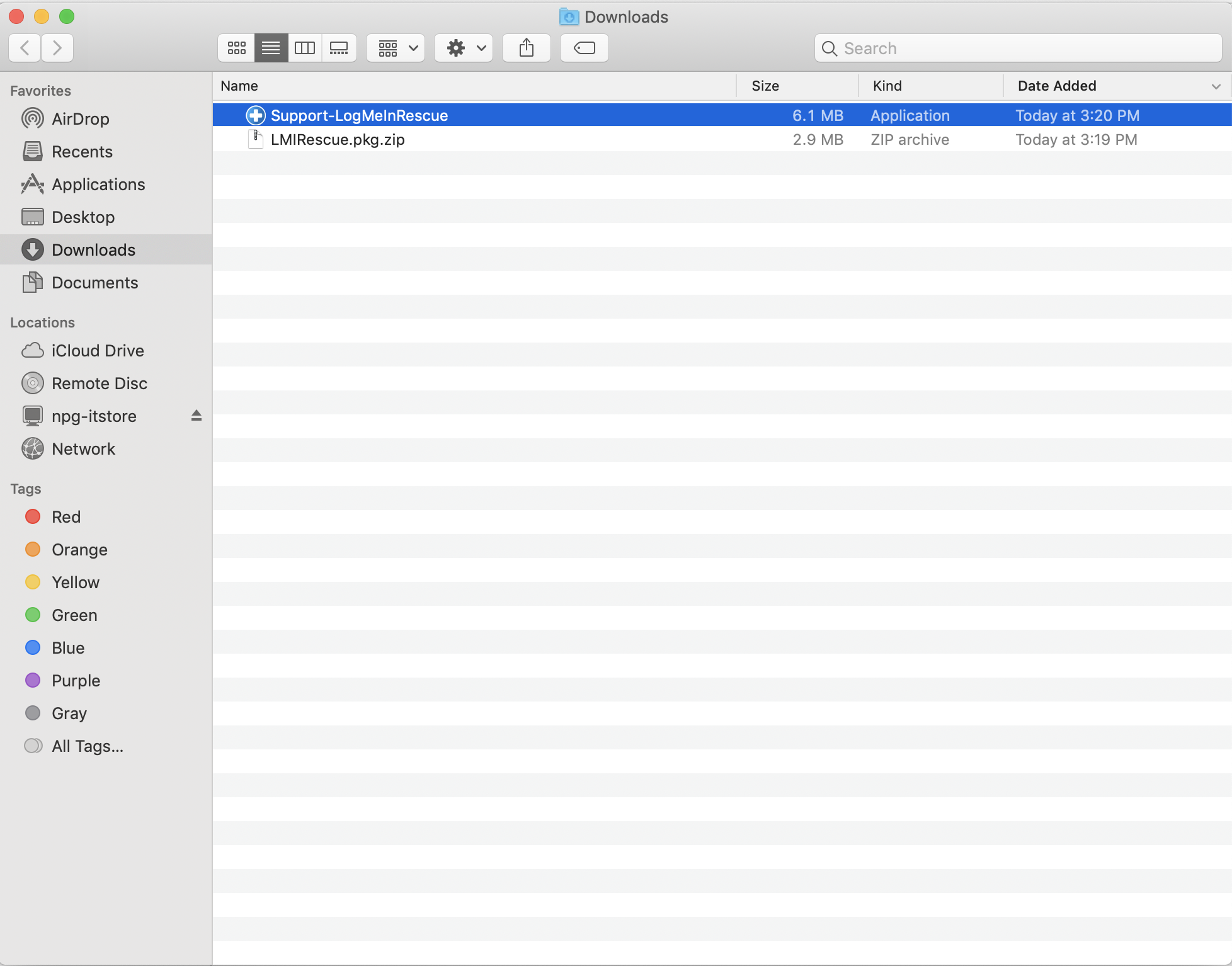This screenshot has width=1232, height=966.
Task: Click the Today at 3:19 PM date
Action: pyautogui.click(x=1076, y=139)
